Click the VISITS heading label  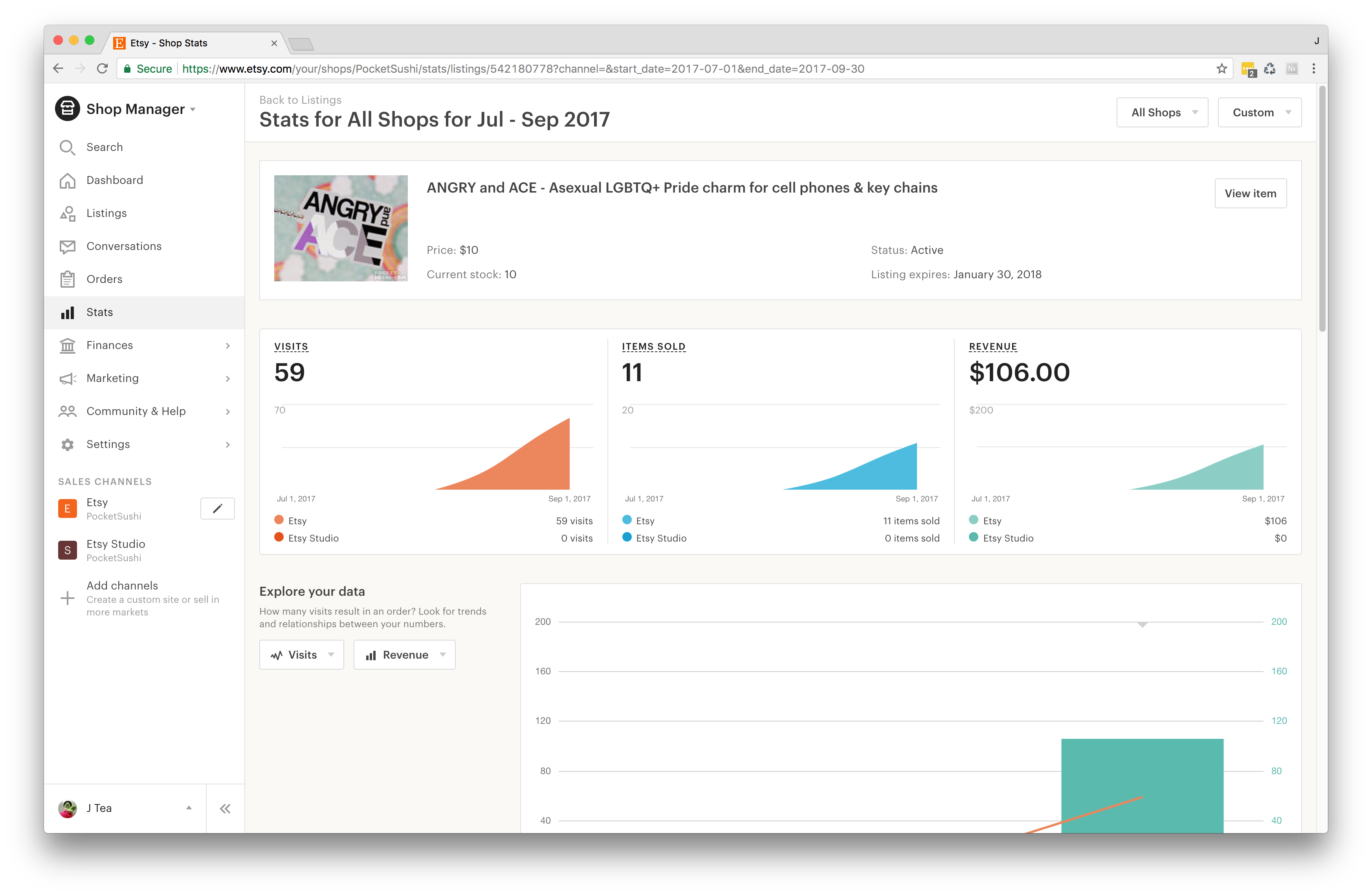pos(291,347)
